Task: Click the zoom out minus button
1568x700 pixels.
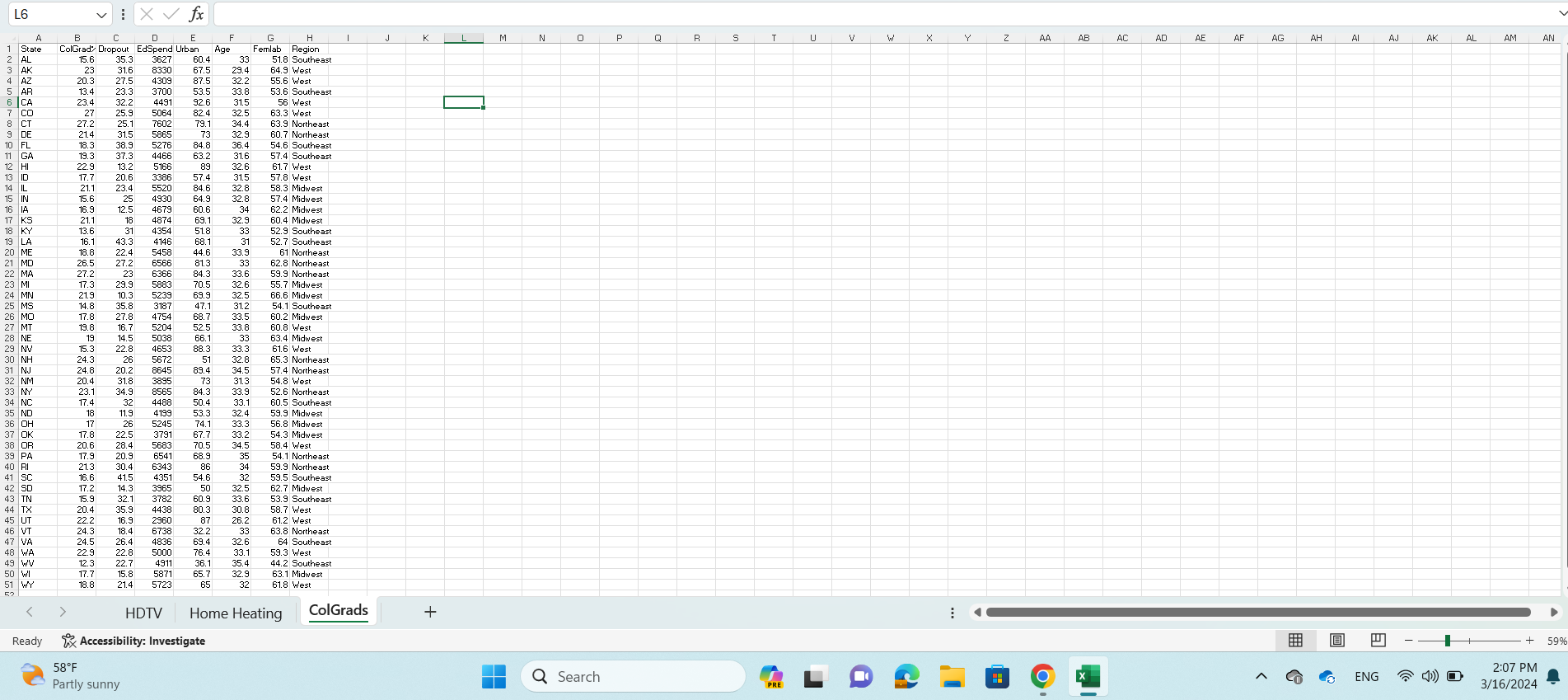Action: [1409, 641]
